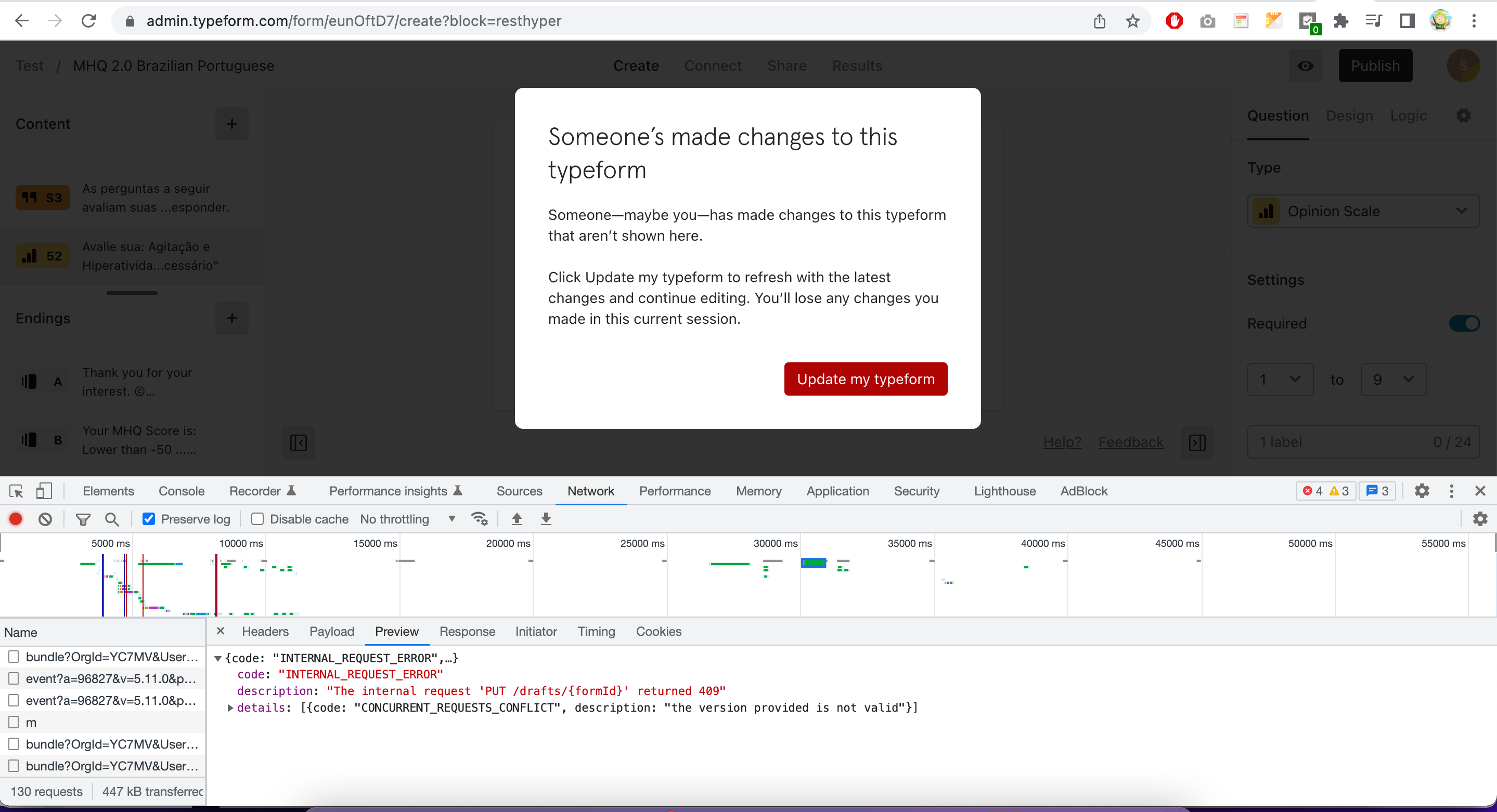1497x812 pixels.
Task: Open Chrome side panel icon
Action: click(1407, 21)
